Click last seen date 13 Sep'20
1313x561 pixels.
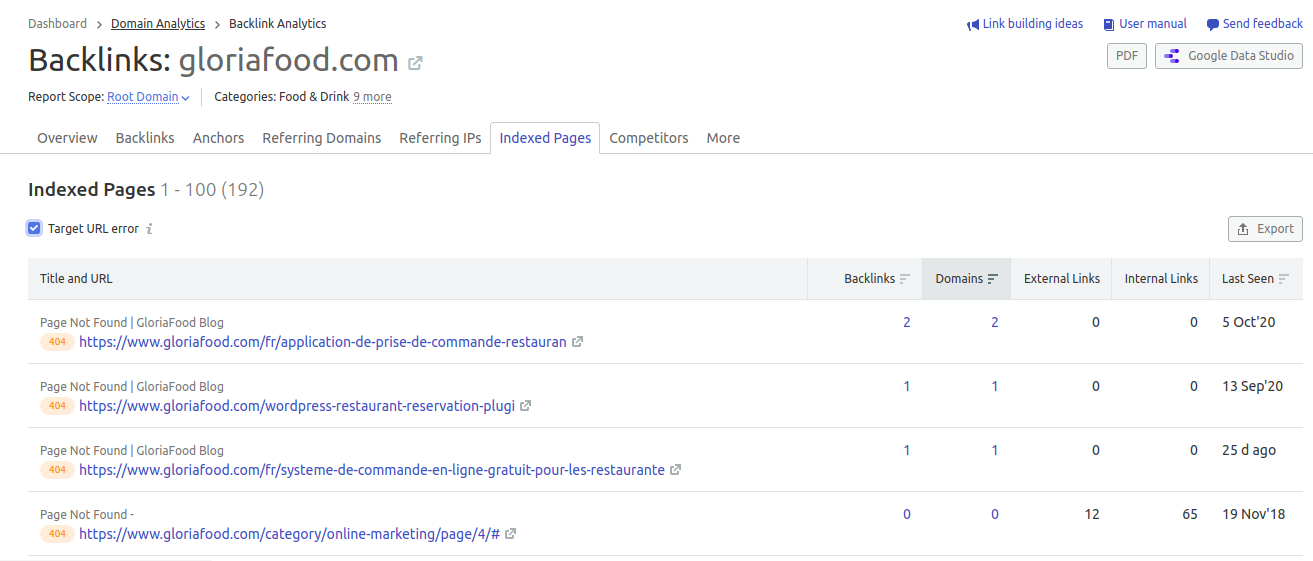pyautogui.click(x=1252, y=386)
